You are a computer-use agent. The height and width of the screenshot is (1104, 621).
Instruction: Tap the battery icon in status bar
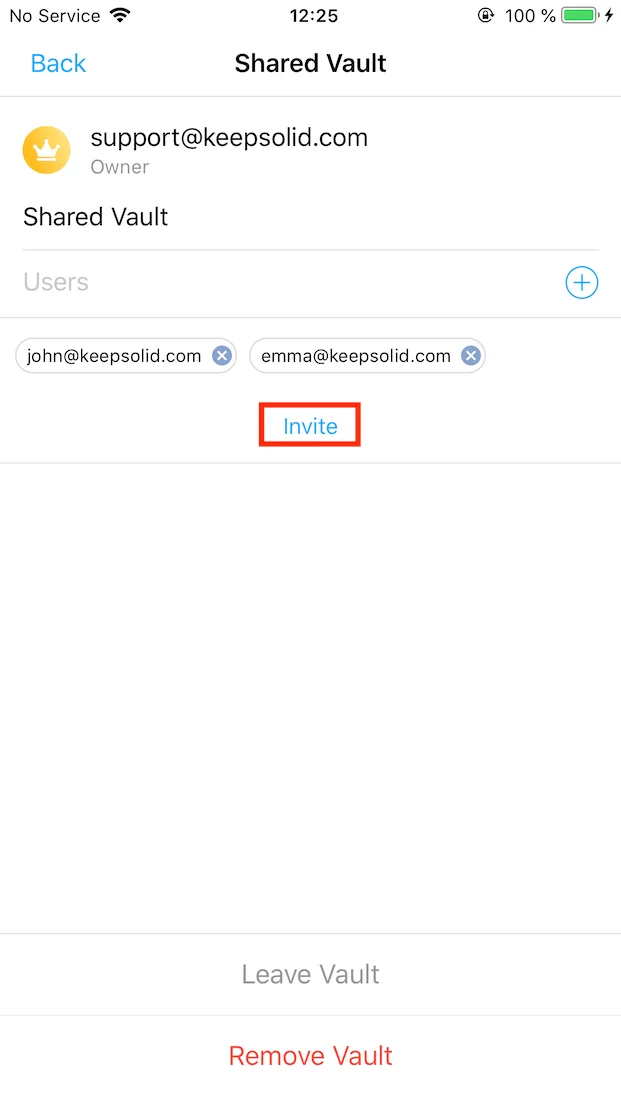tap(580, 15)
